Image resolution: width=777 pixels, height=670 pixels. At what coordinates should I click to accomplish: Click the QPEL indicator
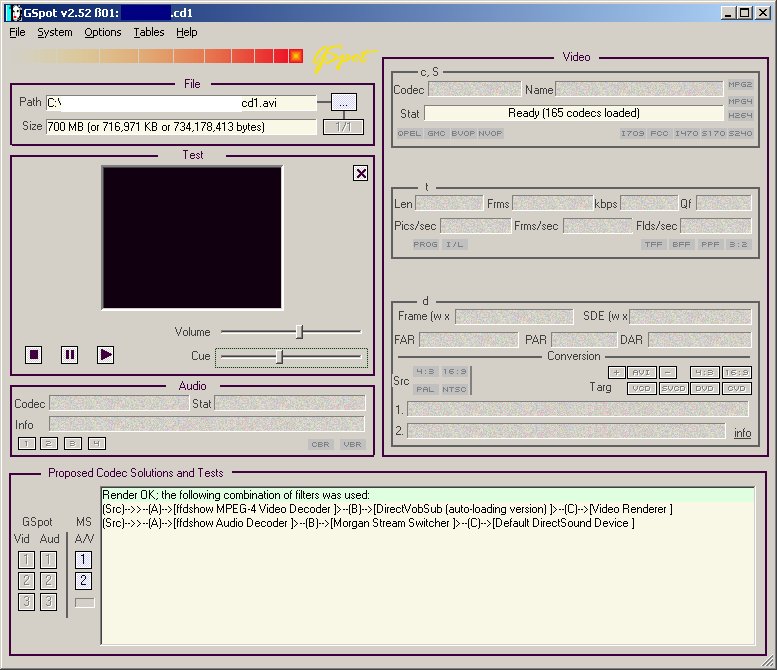[409, 133]
